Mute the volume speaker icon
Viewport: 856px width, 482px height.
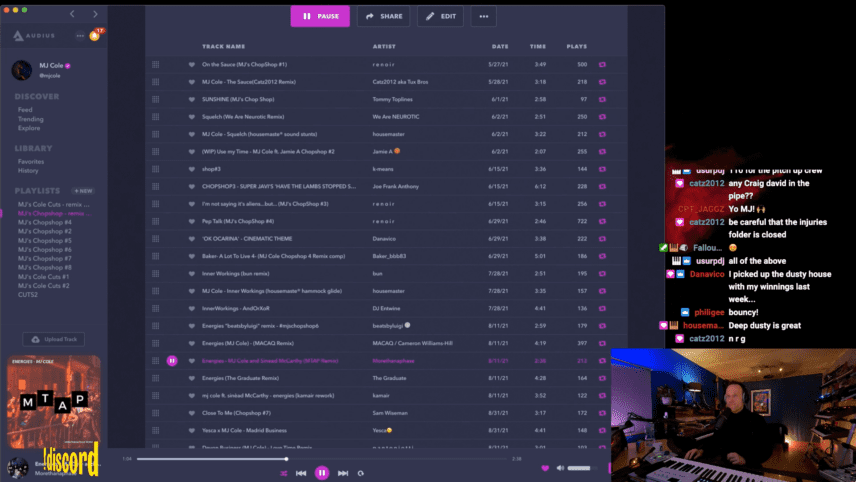tap(560, 468)
